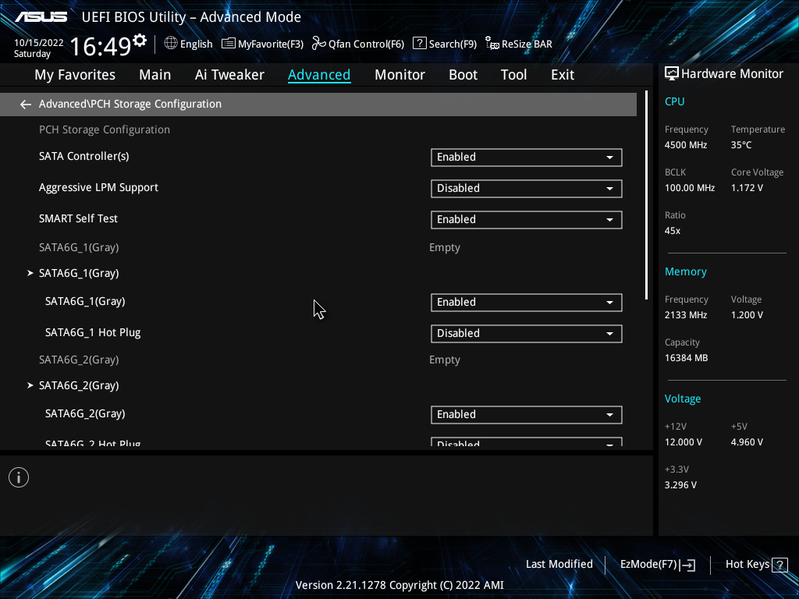The height and width of the screenshot is (599, 799).
Task: Click the version copyright text
Action: coord(400,585)
